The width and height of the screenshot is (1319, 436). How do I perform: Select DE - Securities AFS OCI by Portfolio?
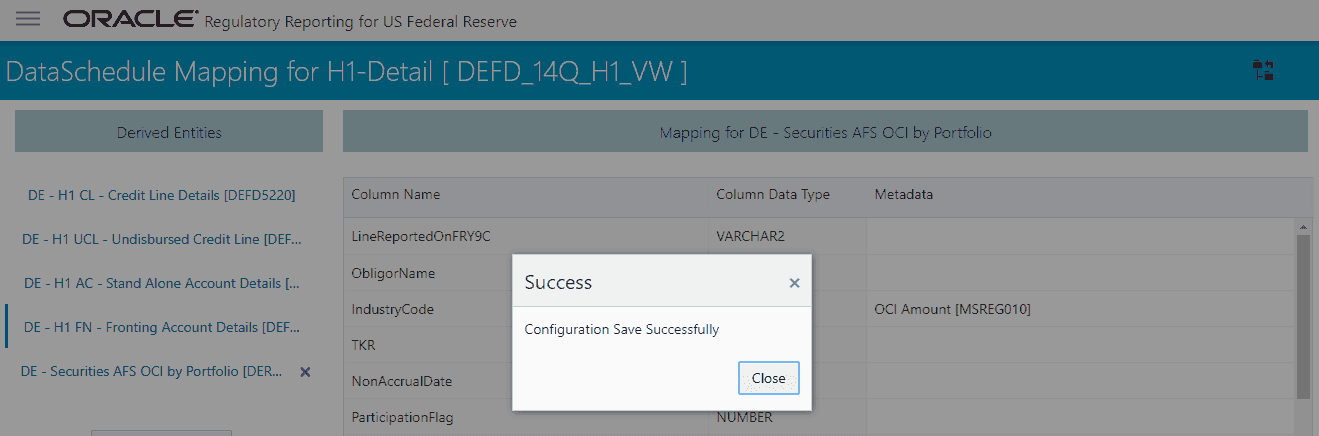click(152, 371)
